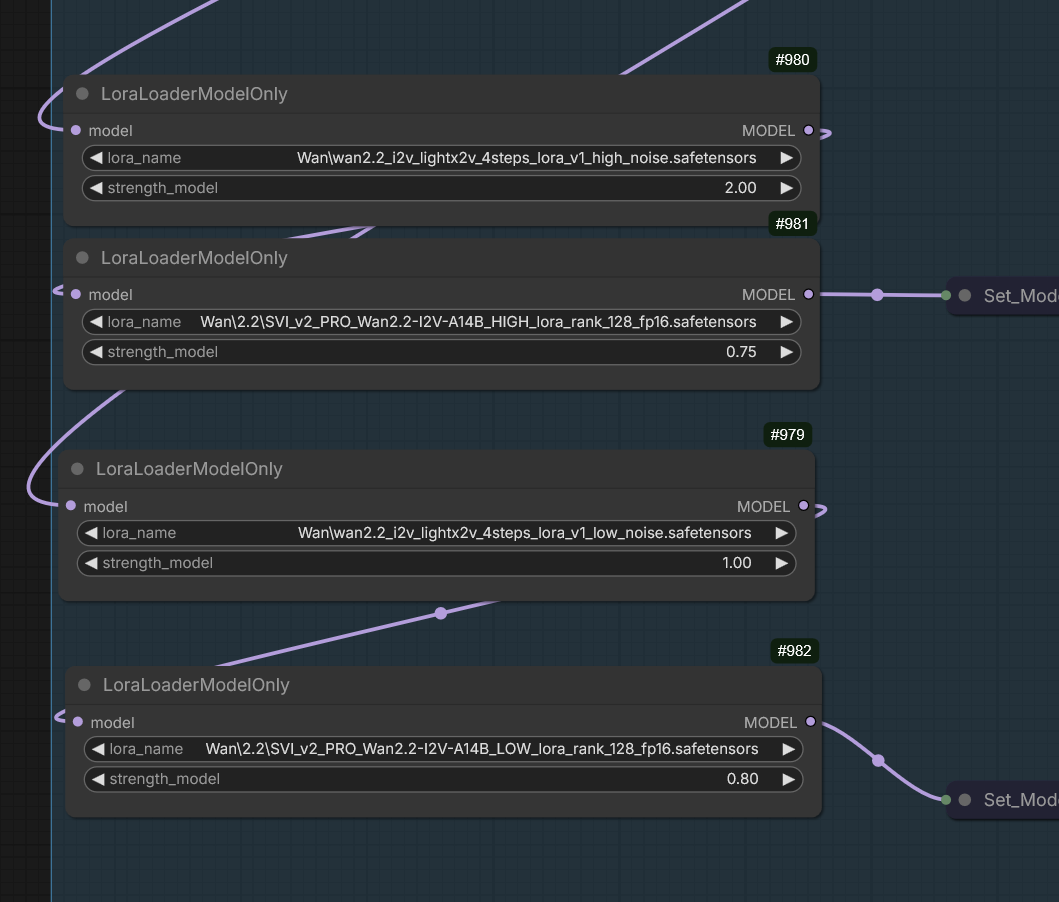Click the link midpoint dot after node #981 output
This screenshot has width=1059, height=902.
pyautogui.click(x=877, y=295)
